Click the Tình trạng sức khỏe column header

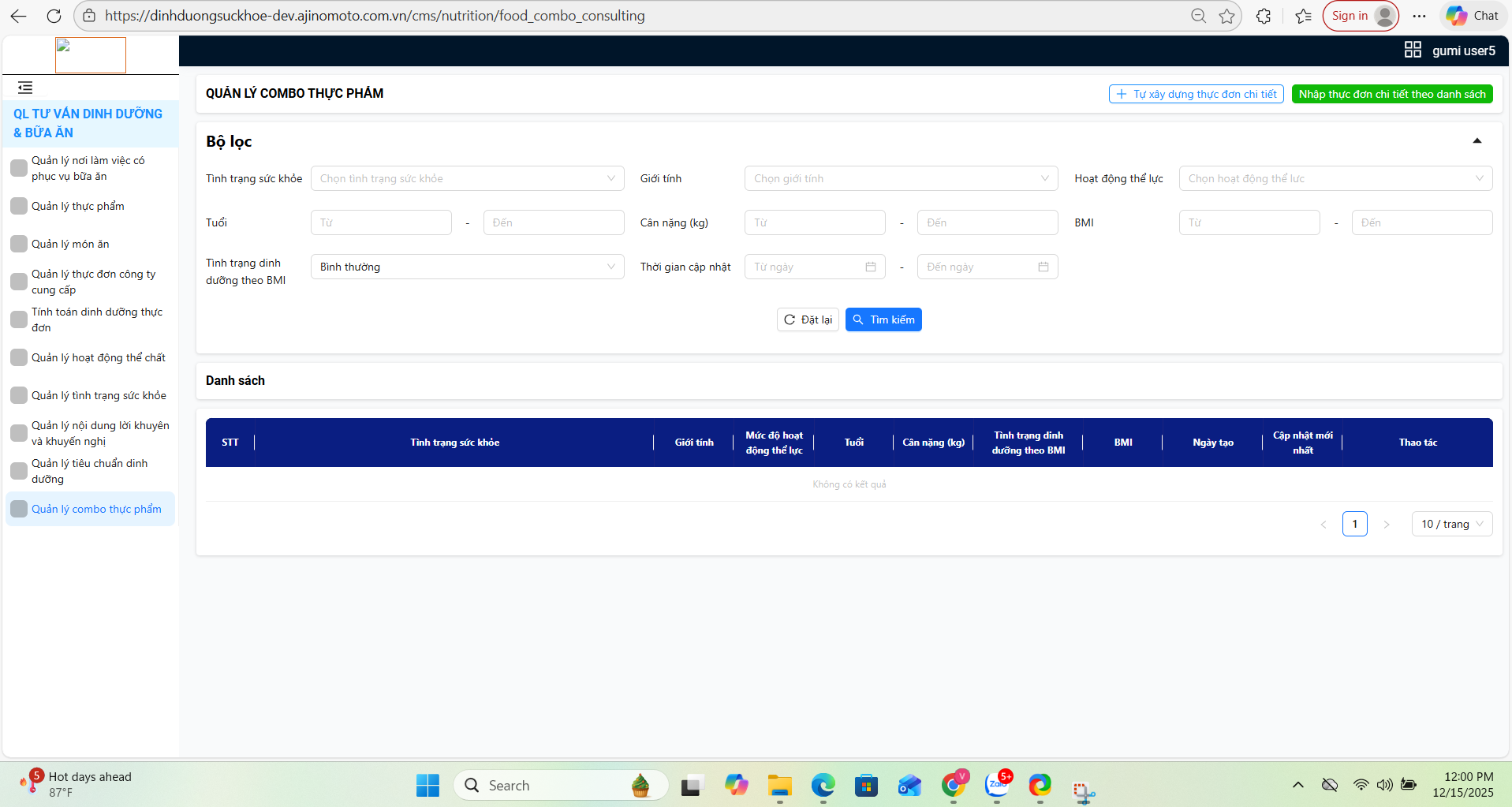(x=454, y=443)
